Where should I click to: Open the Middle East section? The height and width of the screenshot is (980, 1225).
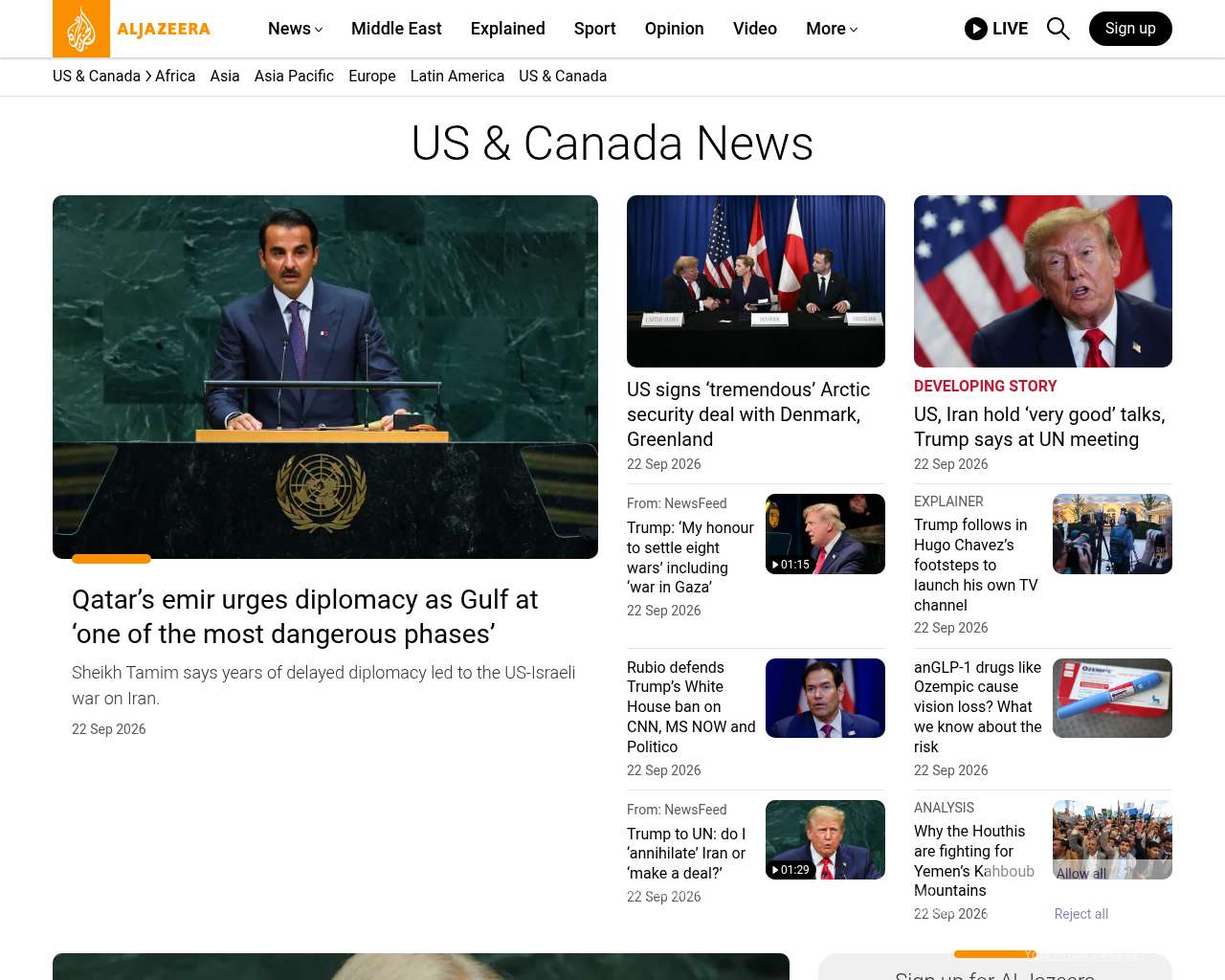point(396,29)
